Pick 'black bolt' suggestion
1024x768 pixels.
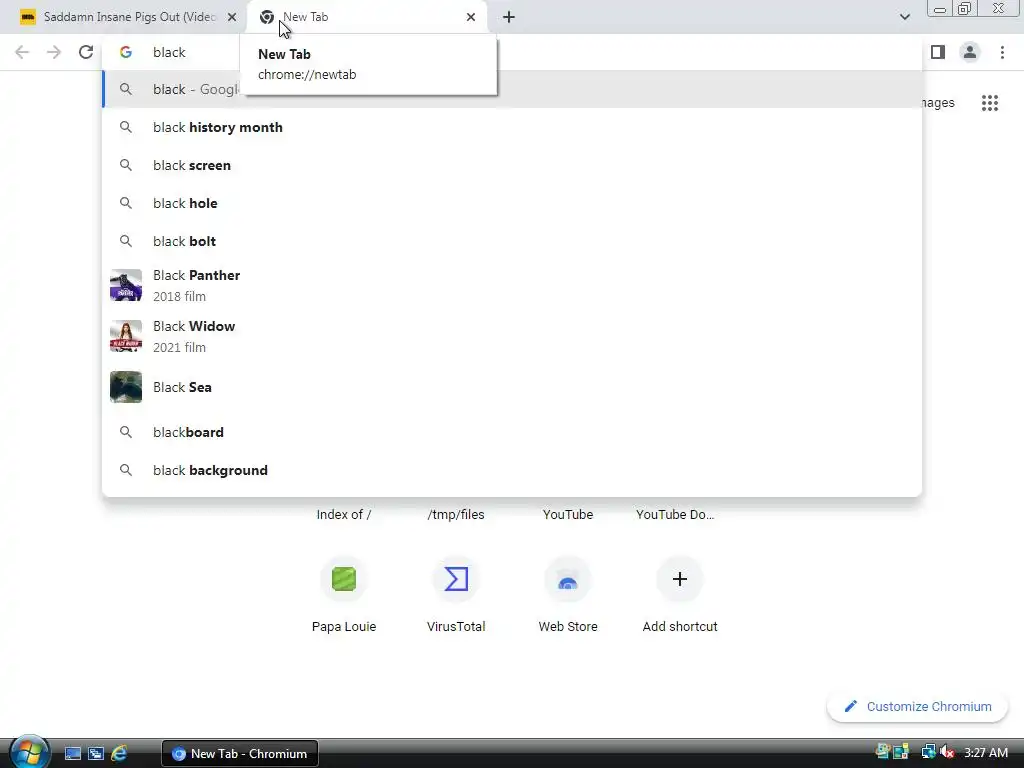tap(513, 241)
